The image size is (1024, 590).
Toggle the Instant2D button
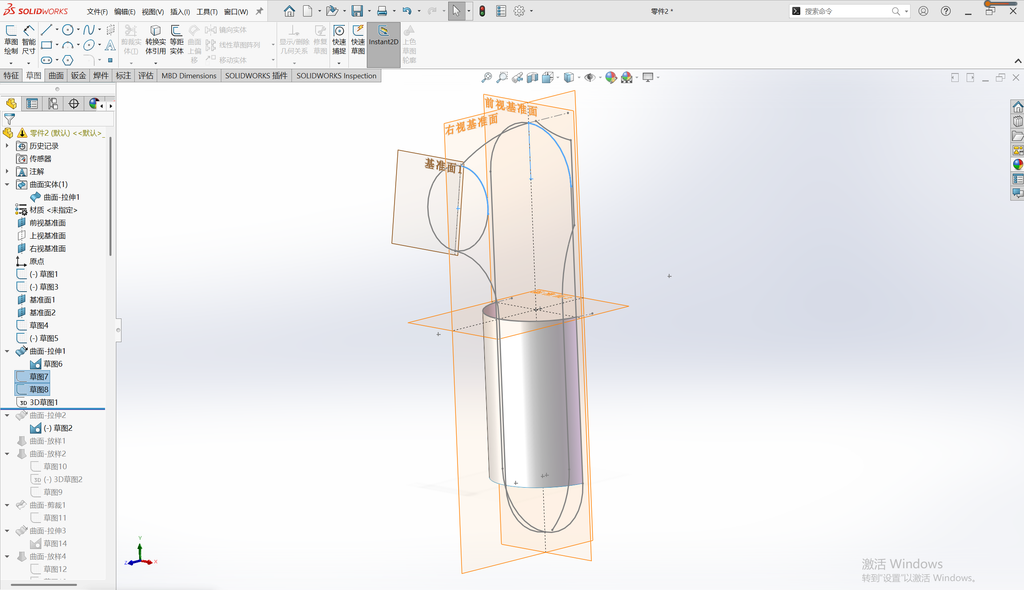(383, 36)
